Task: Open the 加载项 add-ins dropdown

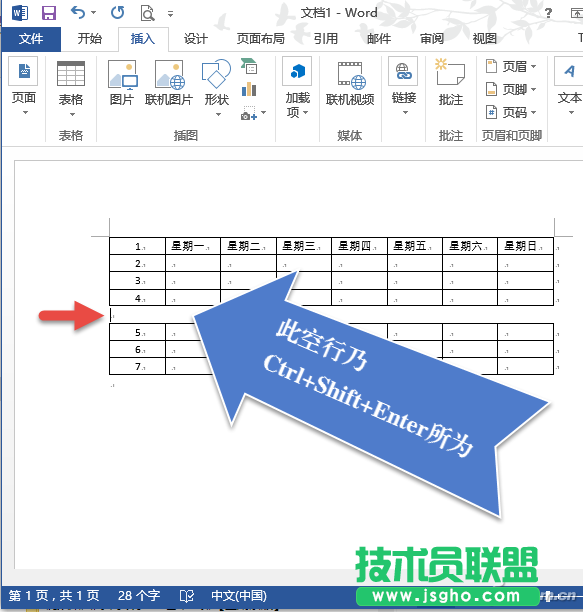Action: pyautogui.click(x=297, y=87)
